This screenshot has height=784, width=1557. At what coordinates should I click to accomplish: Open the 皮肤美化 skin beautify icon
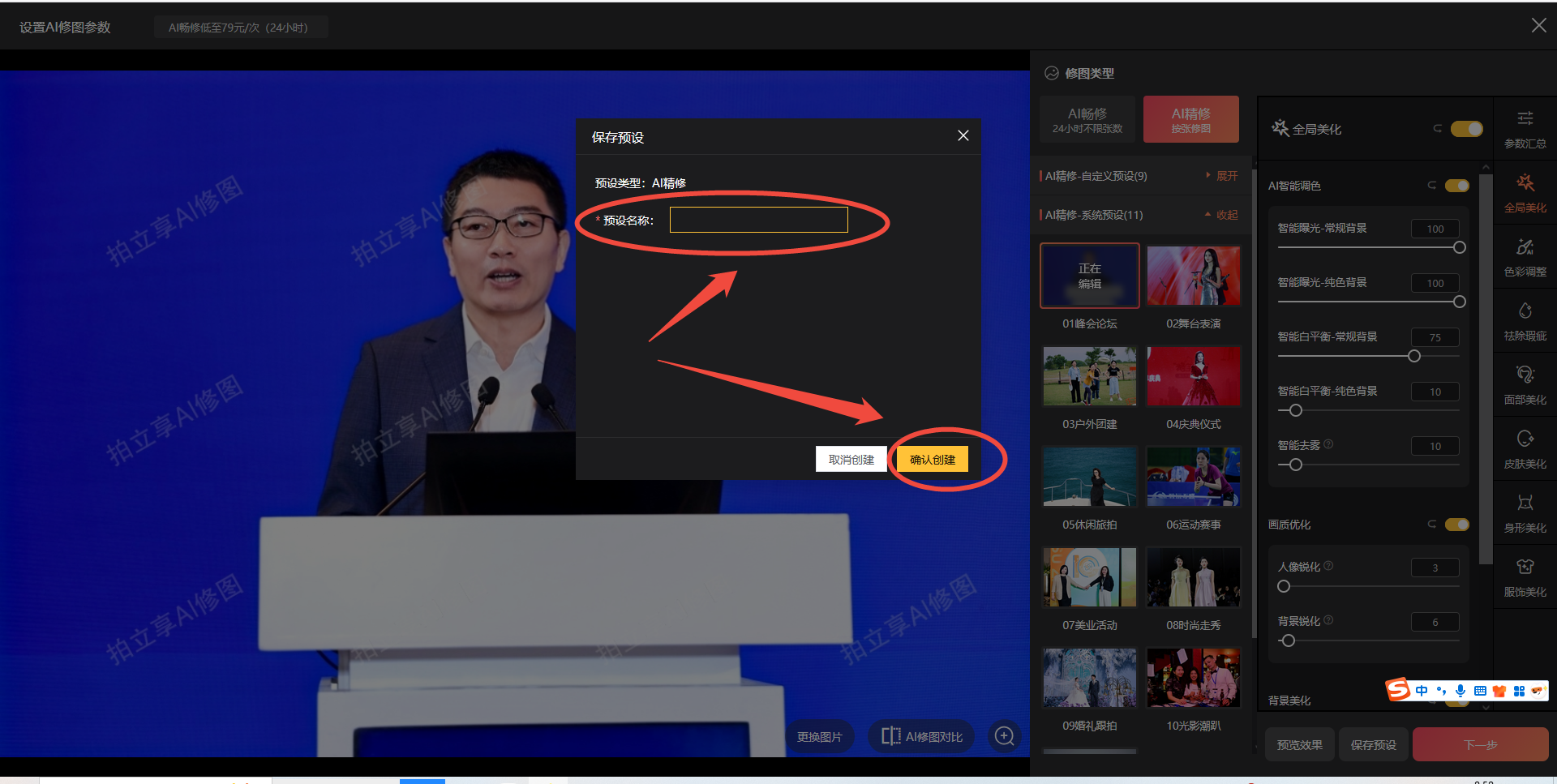pos(1525,448)
